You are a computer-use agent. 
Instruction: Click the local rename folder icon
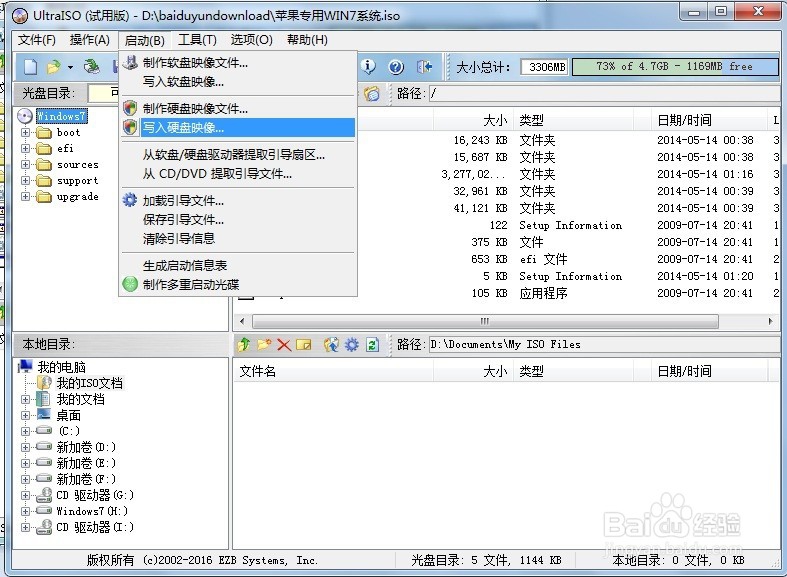(304, 345)
